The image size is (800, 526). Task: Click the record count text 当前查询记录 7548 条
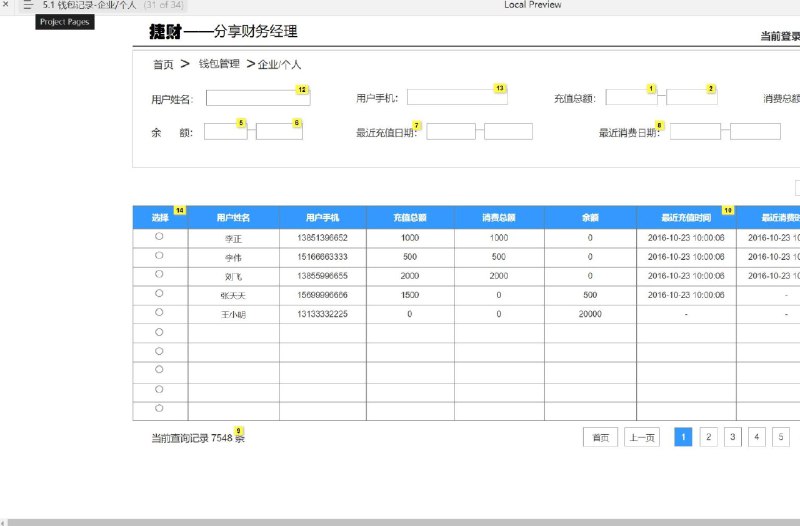click(198, 438)
